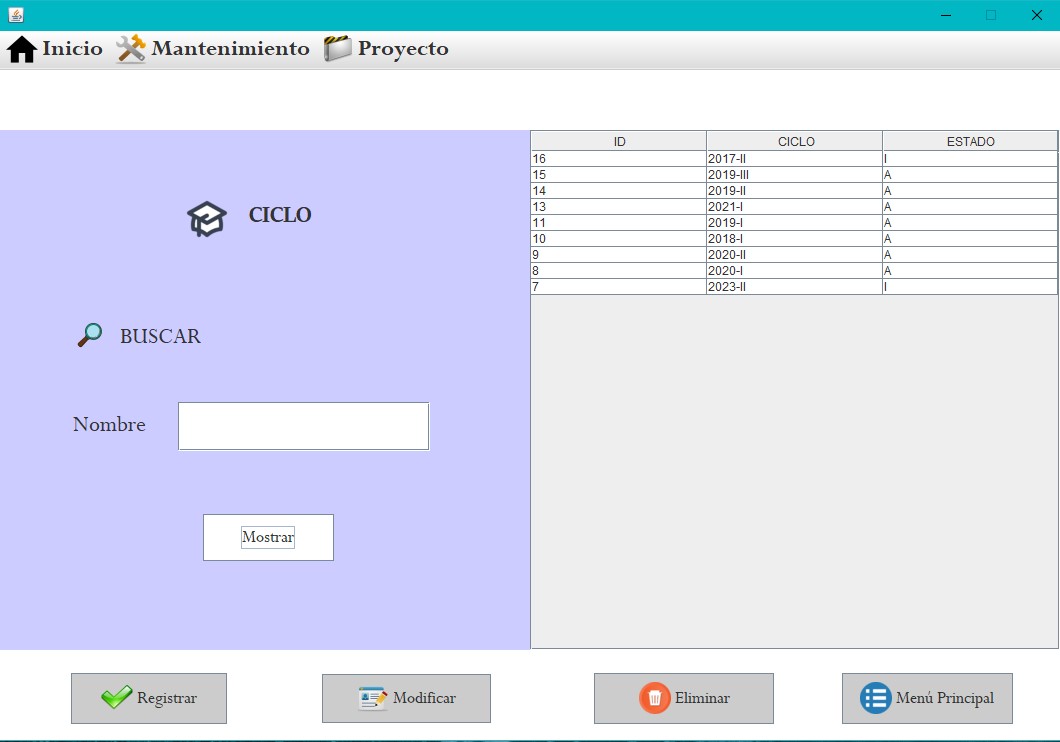The height and width of the screenshot is (742, 1060).
Task: Click the Java icon in title bar
Action: coord(16,15)
